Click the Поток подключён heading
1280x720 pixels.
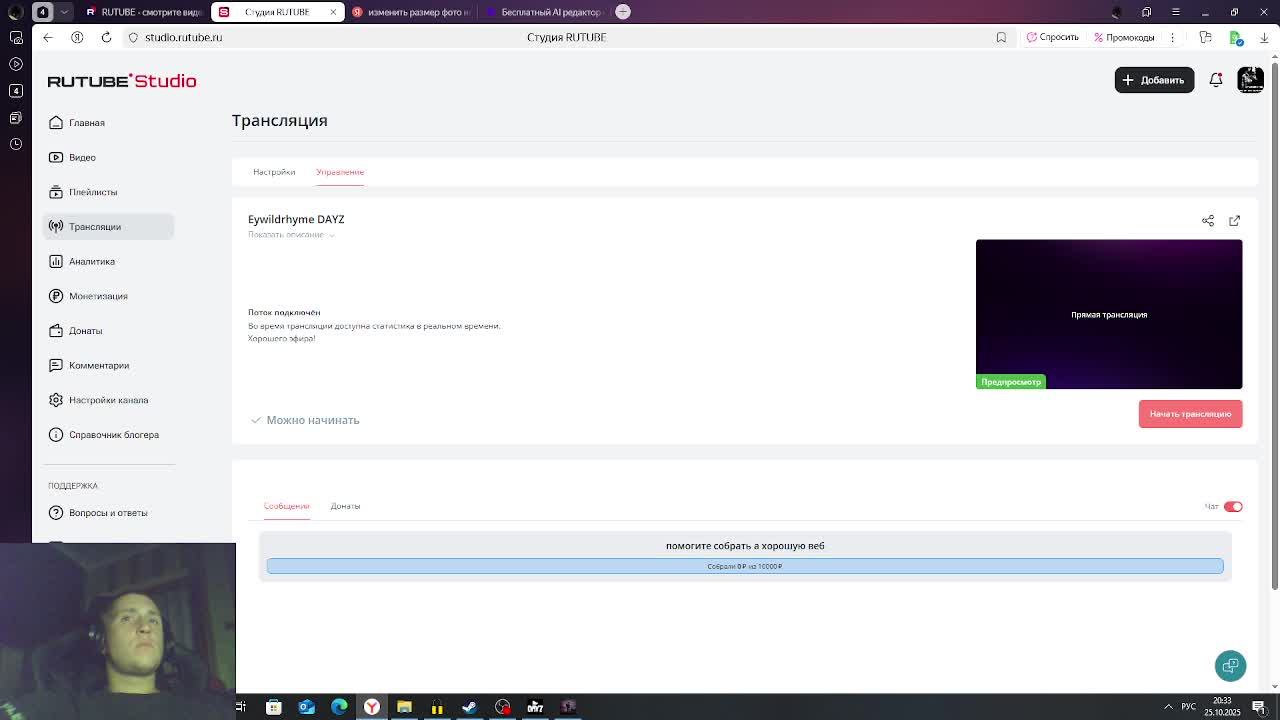pos(284,312)
